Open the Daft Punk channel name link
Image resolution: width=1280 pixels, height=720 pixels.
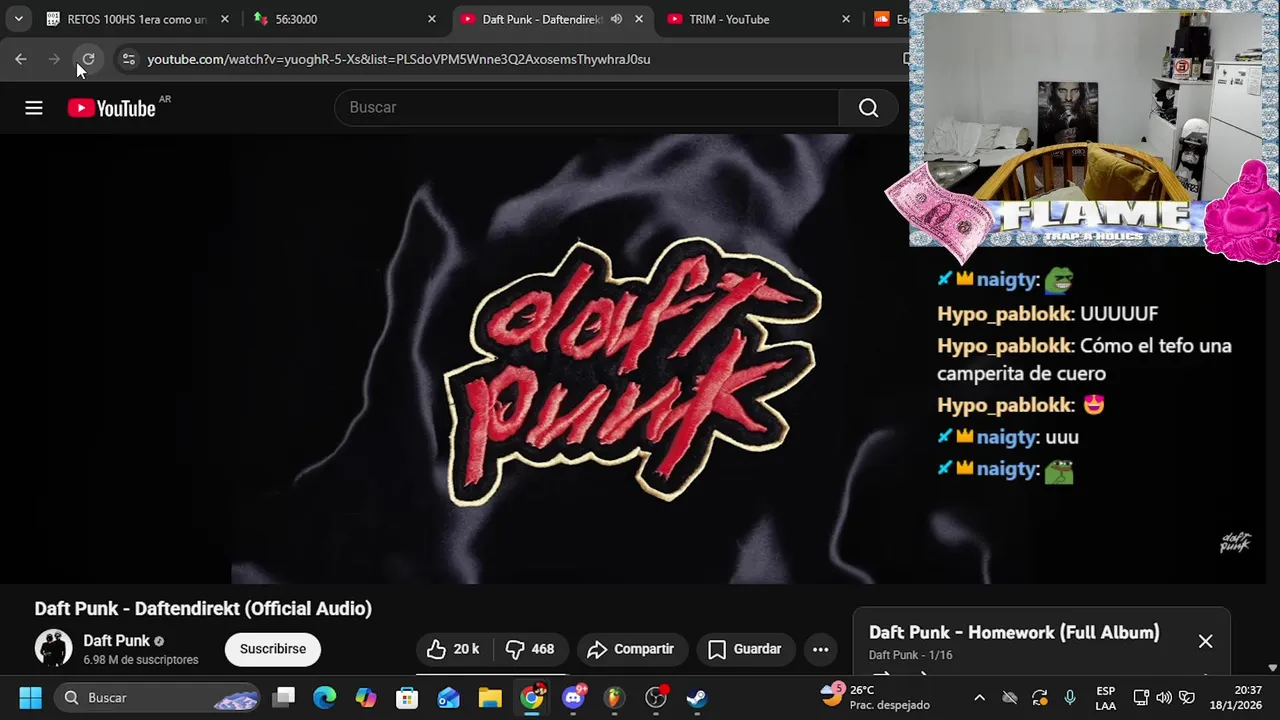(x=116, y=641)
